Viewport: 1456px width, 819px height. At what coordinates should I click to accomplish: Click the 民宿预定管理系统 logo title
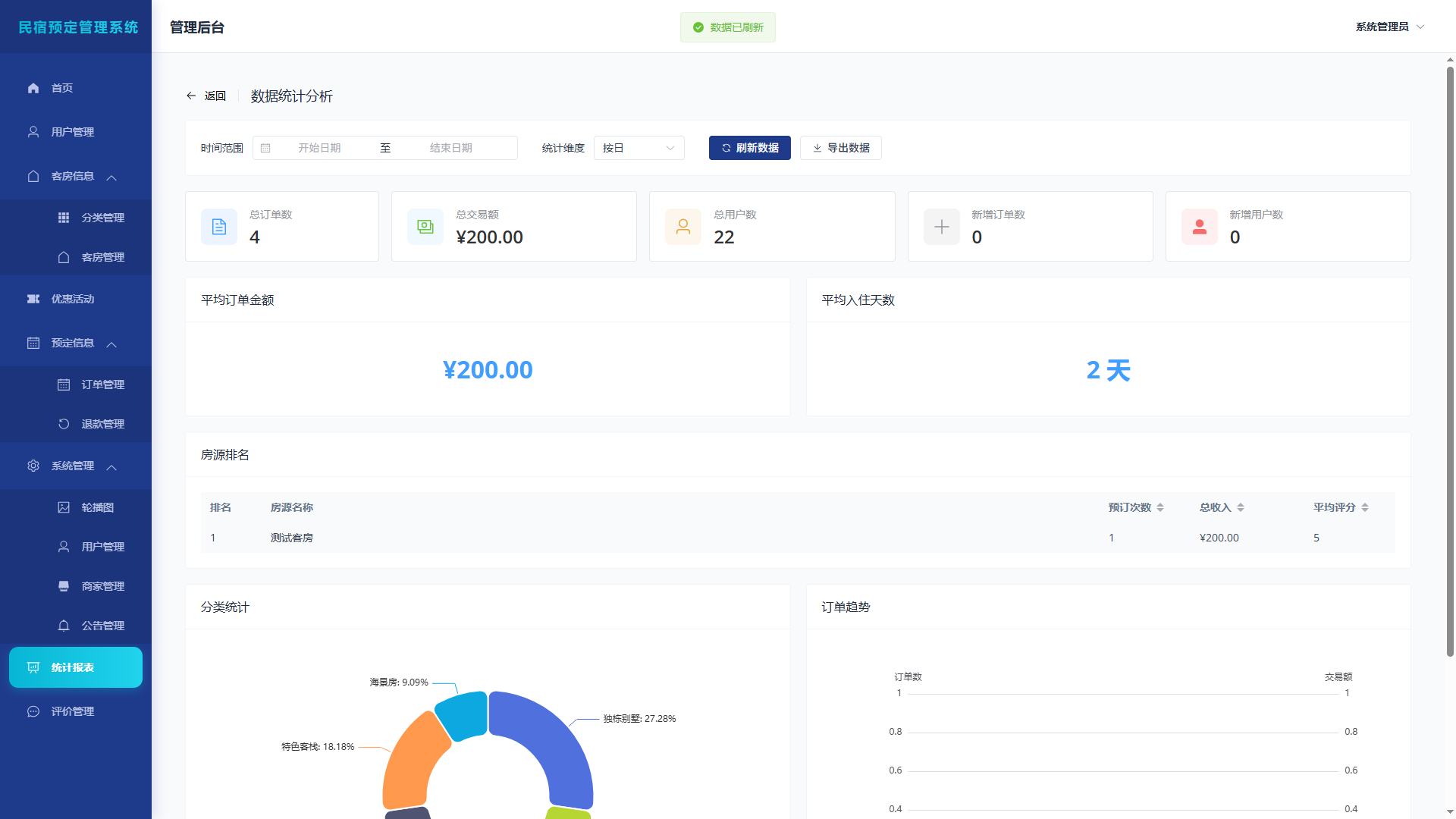pyautogui.click(x=78, y=27)
